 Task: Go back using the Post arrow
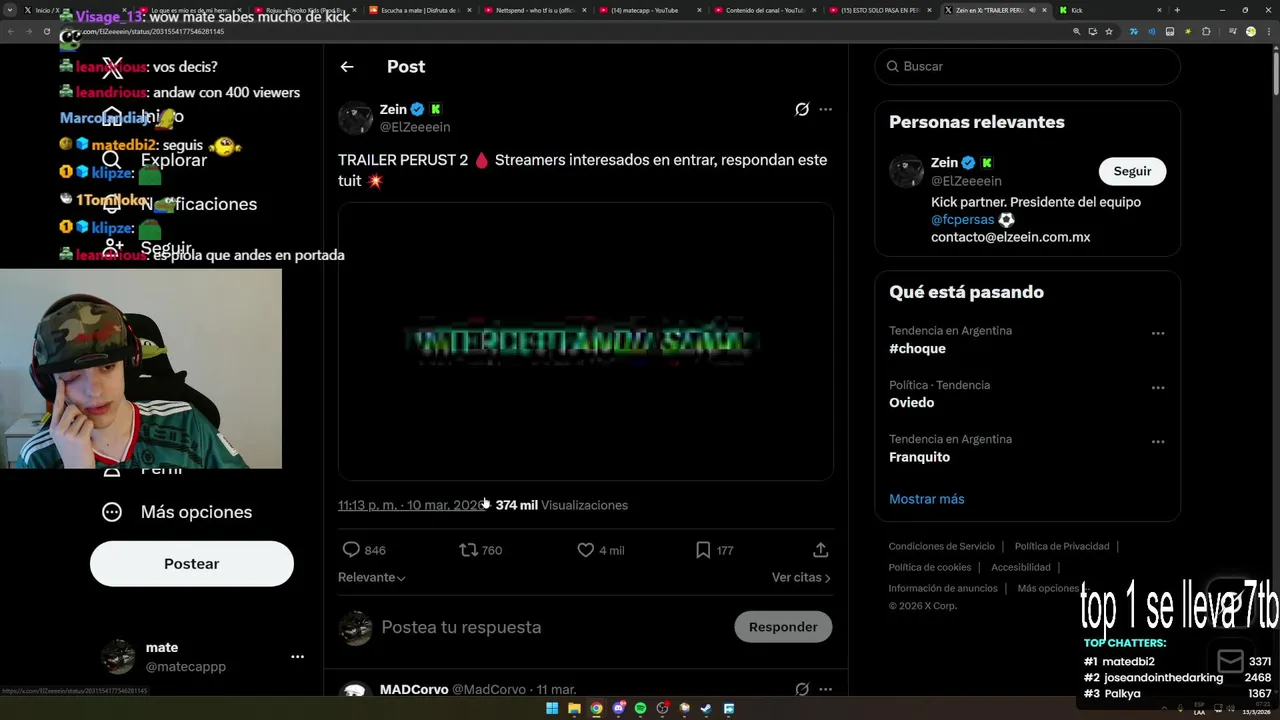click(x=347, y=67)
